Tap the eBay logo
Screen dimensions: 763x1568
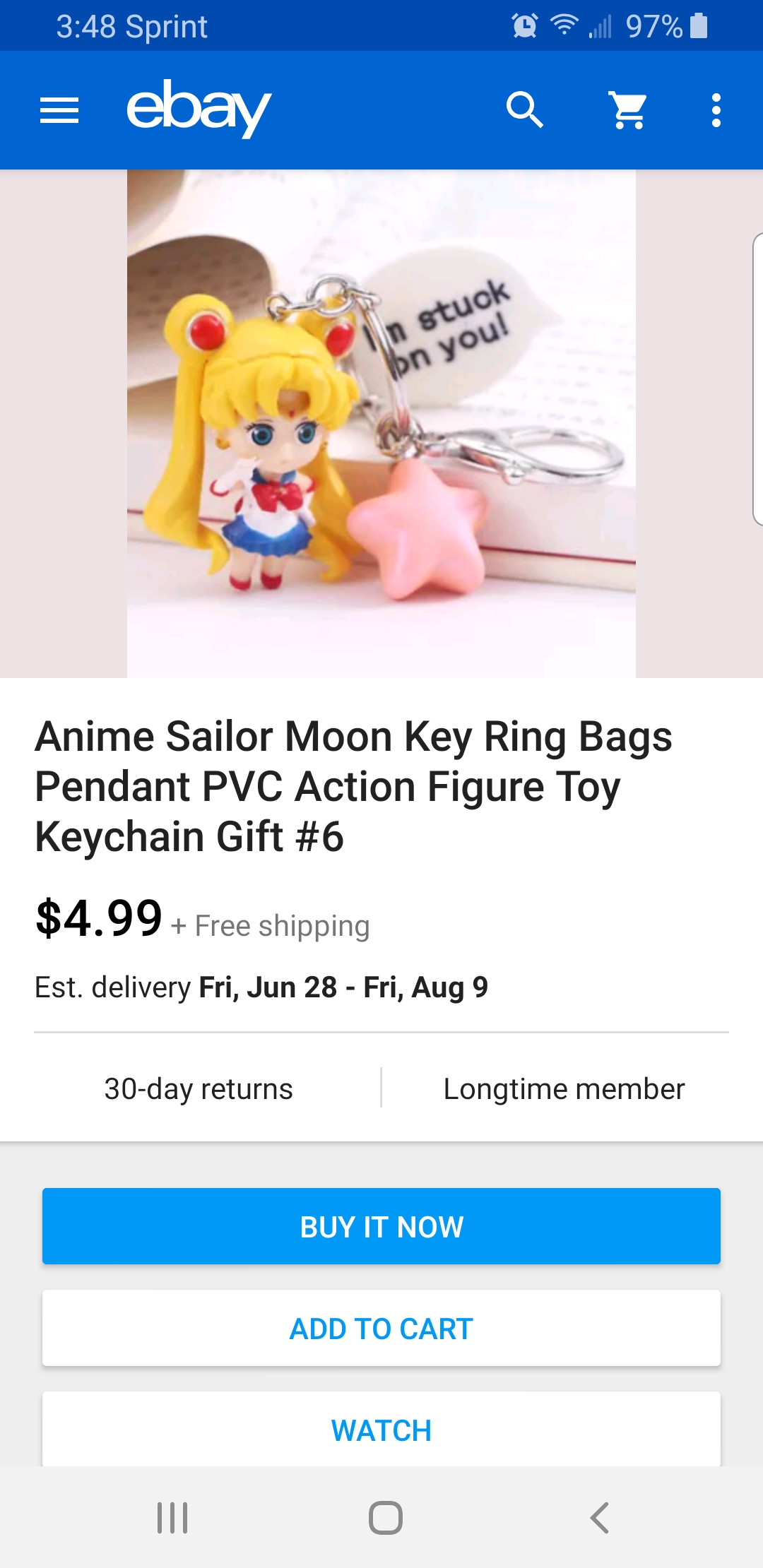pyautogui.click(x=199, y=108)
